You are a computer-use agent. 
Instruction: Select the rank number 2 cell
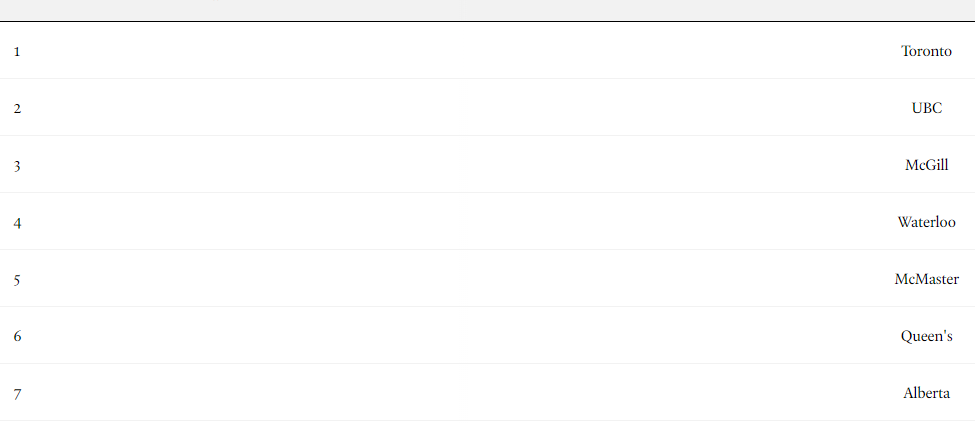[17, 109]
